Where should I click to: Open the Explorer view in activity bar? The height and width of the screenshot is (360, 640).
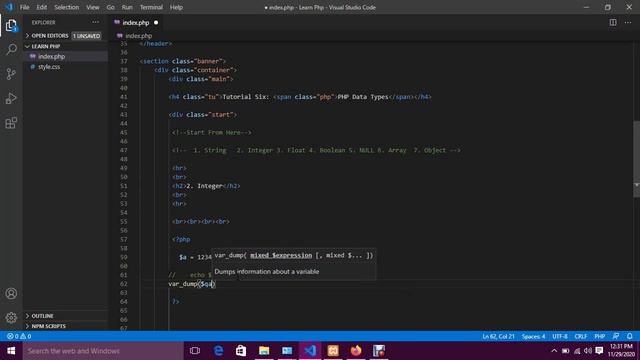[11, 26]
